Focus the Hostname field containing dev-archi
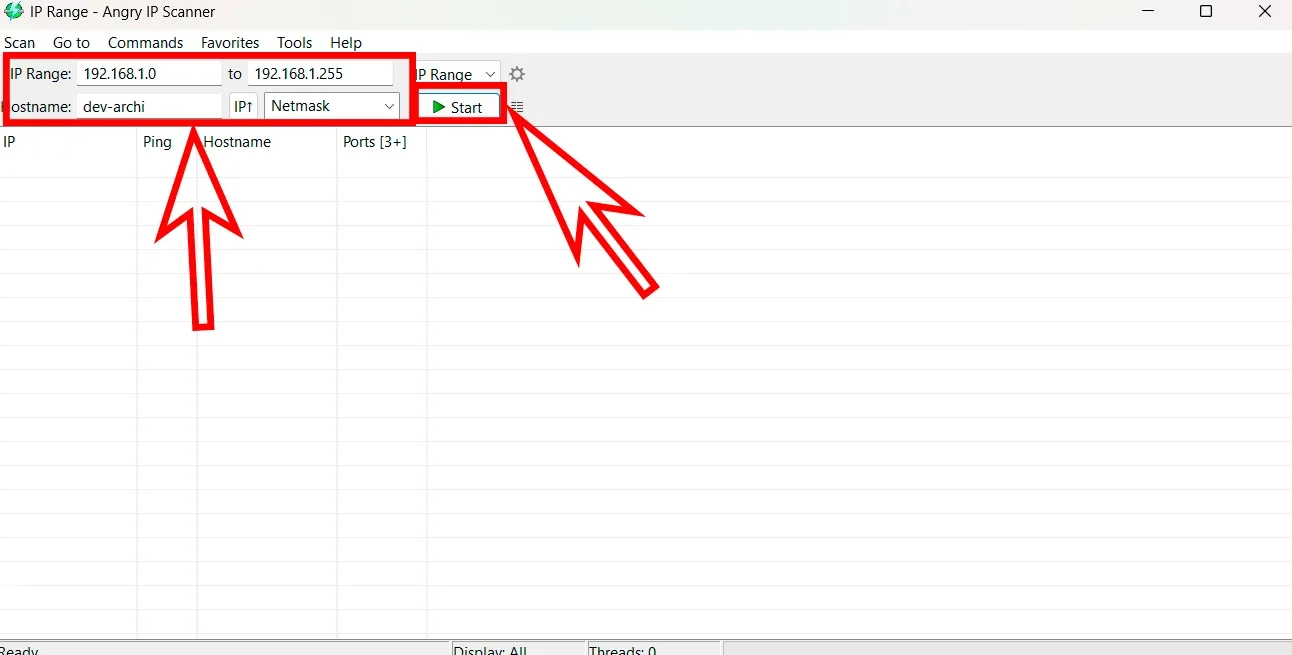 coord(148,106)
